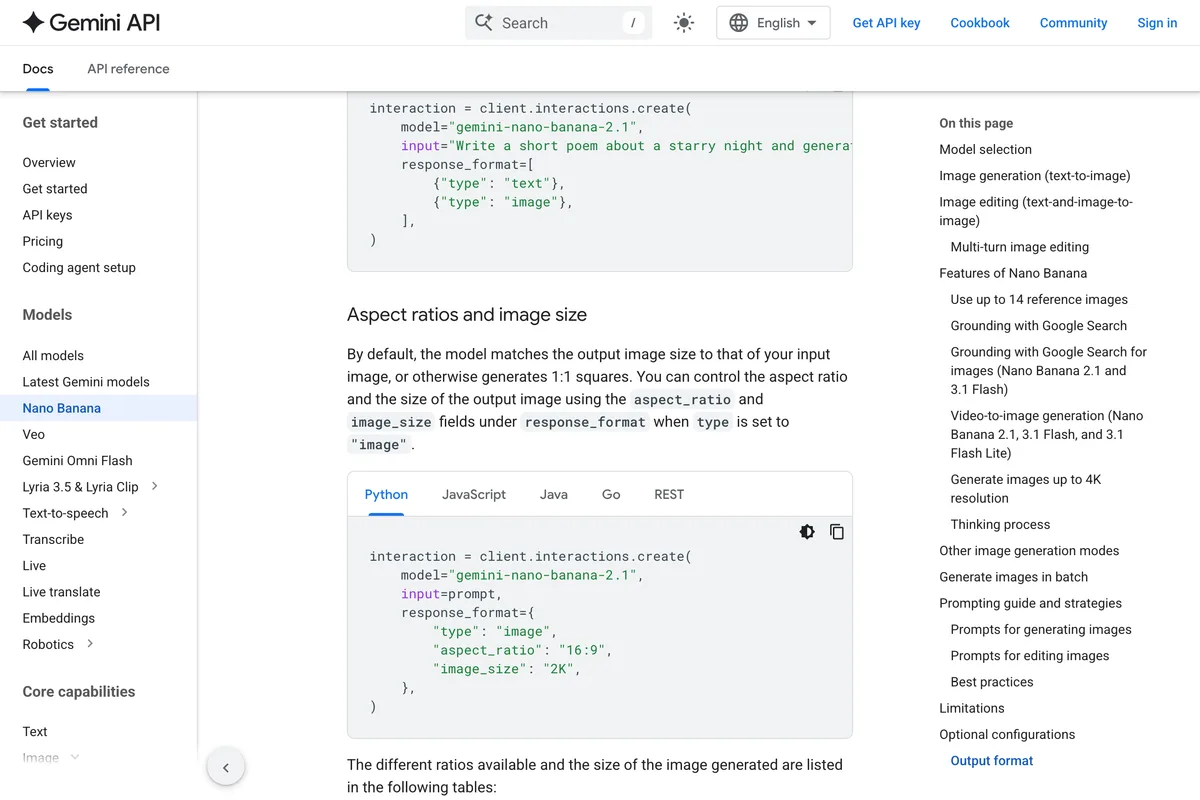
Task: Open Get started sidebar page link
Action: click(x=55, y=188)
